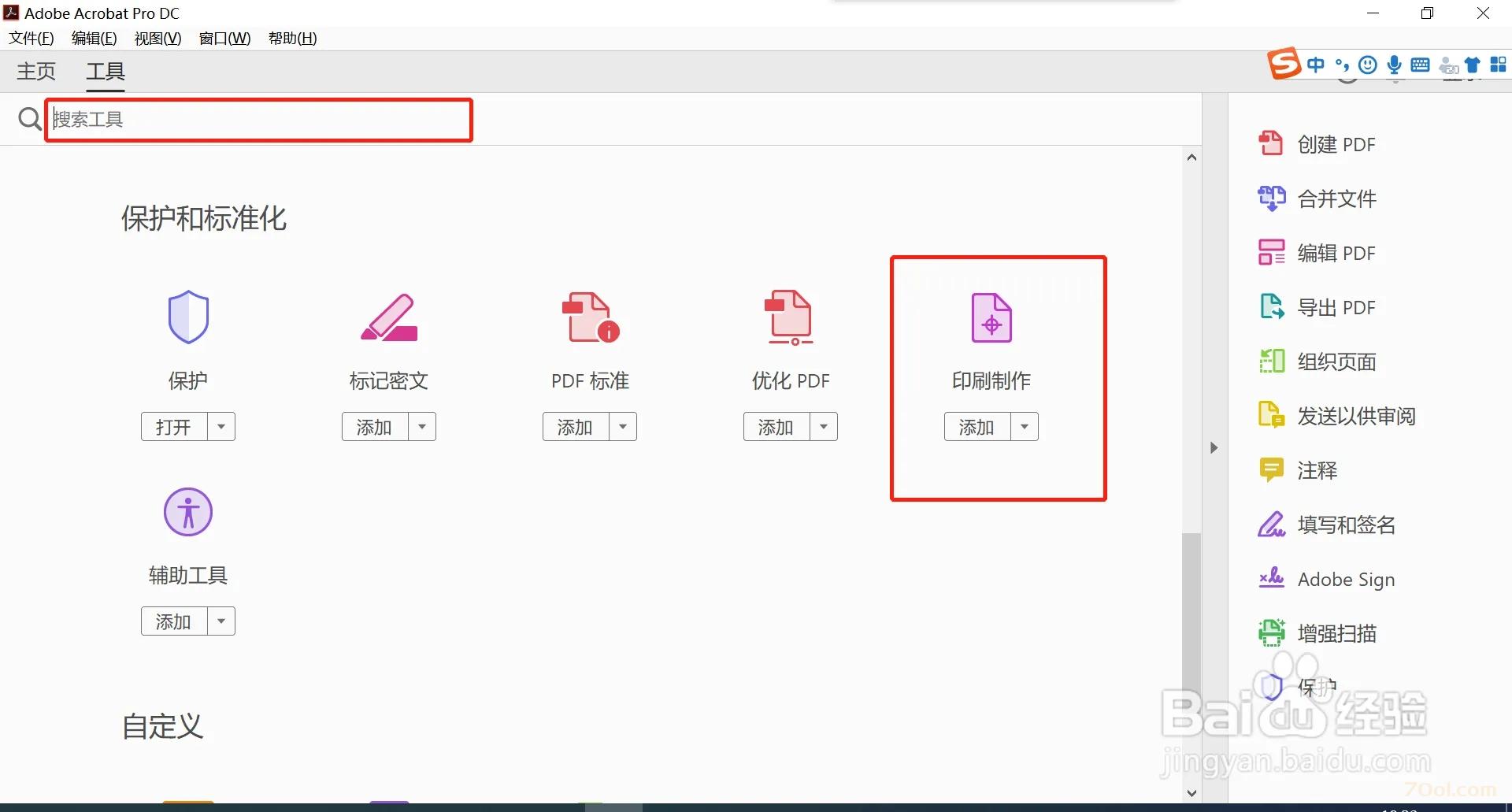1512x812 pixels.
Task: Click the Sogou skin shirt icon
Action: coord(1473,65)
